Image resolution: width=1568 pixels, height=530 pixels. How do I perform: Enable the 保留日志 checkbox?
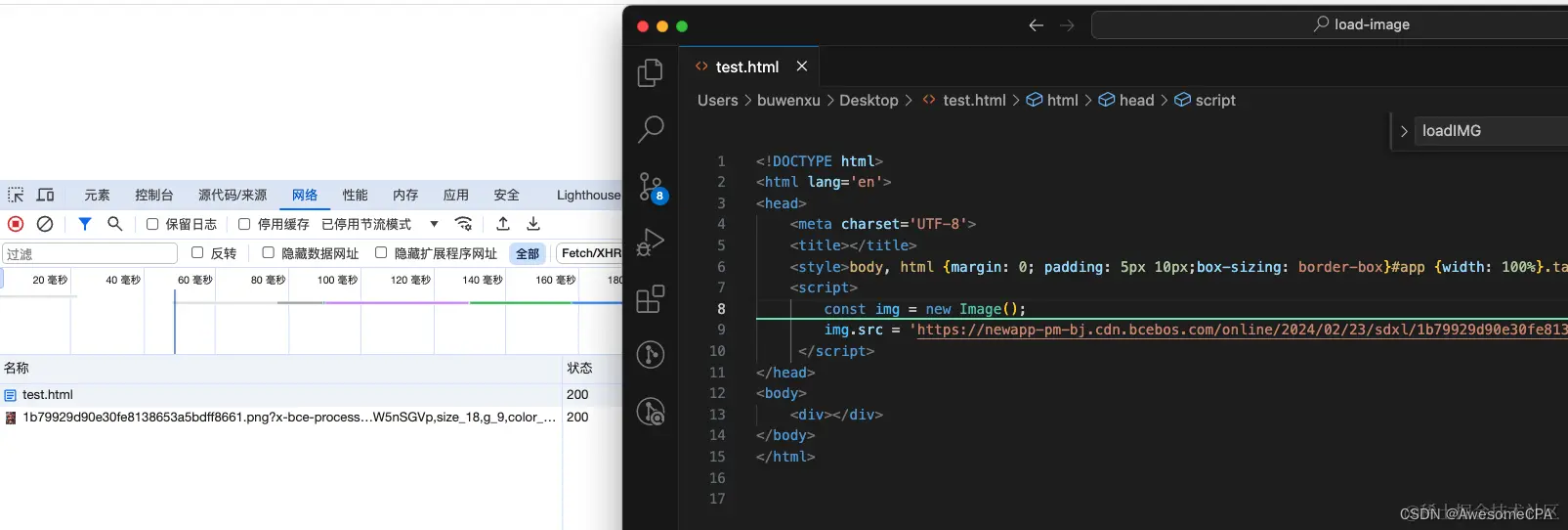152,224
